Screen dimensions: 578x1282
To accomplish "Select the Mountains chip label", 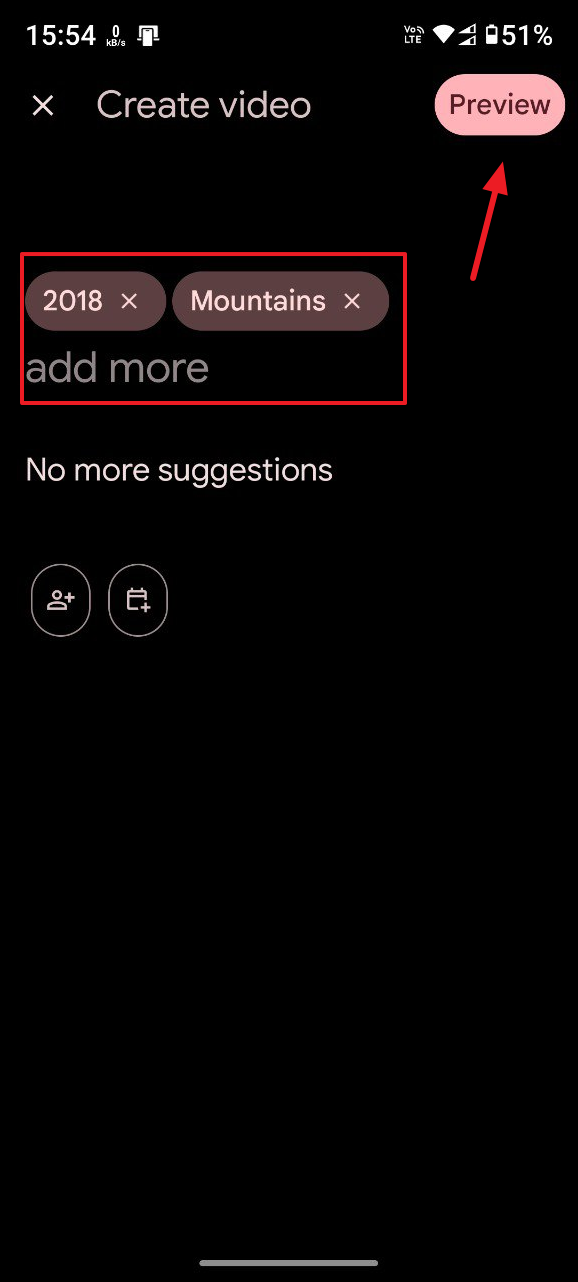I will pos(258,301).
